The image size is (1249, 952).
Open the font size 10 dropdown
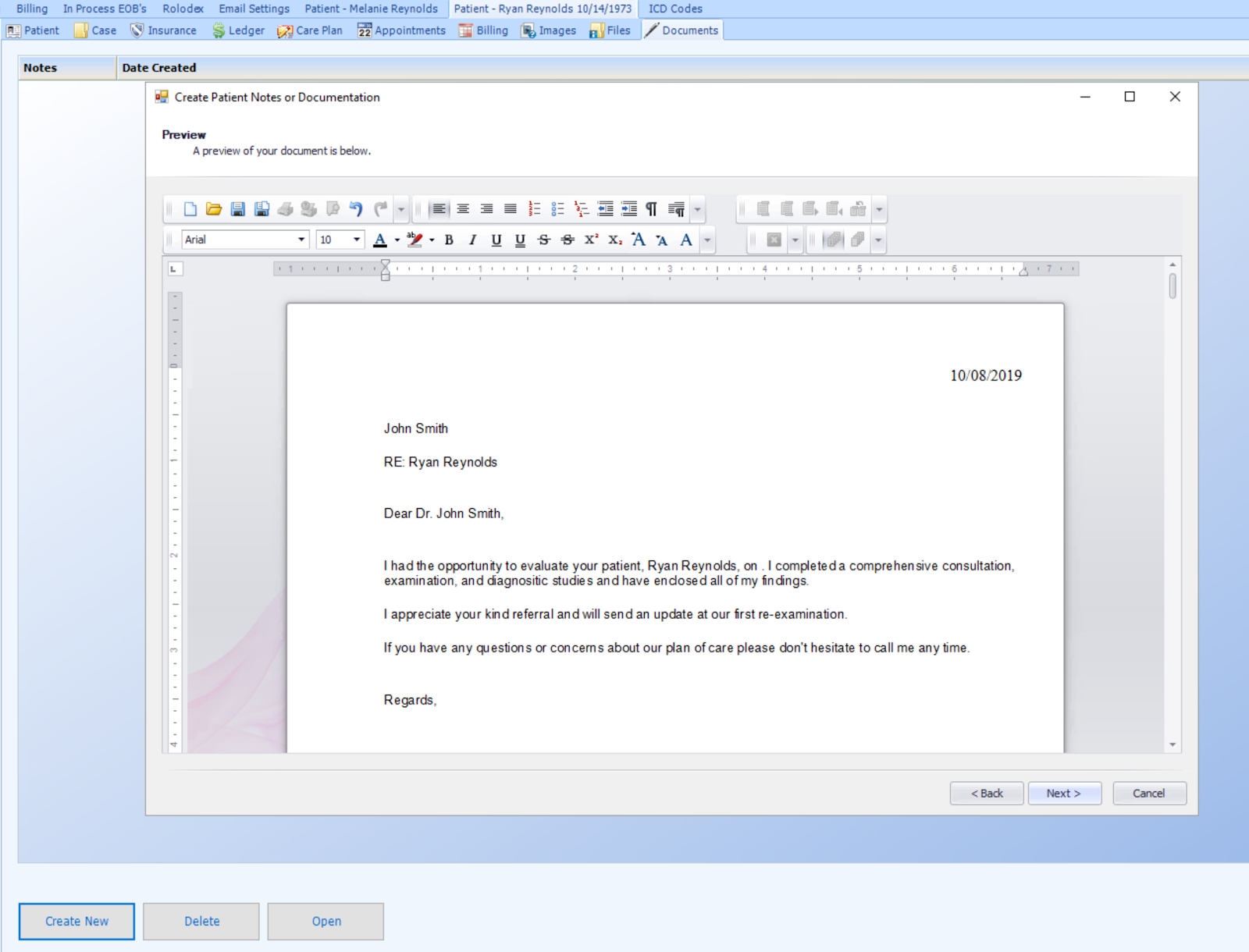click(x=355, y=240)
